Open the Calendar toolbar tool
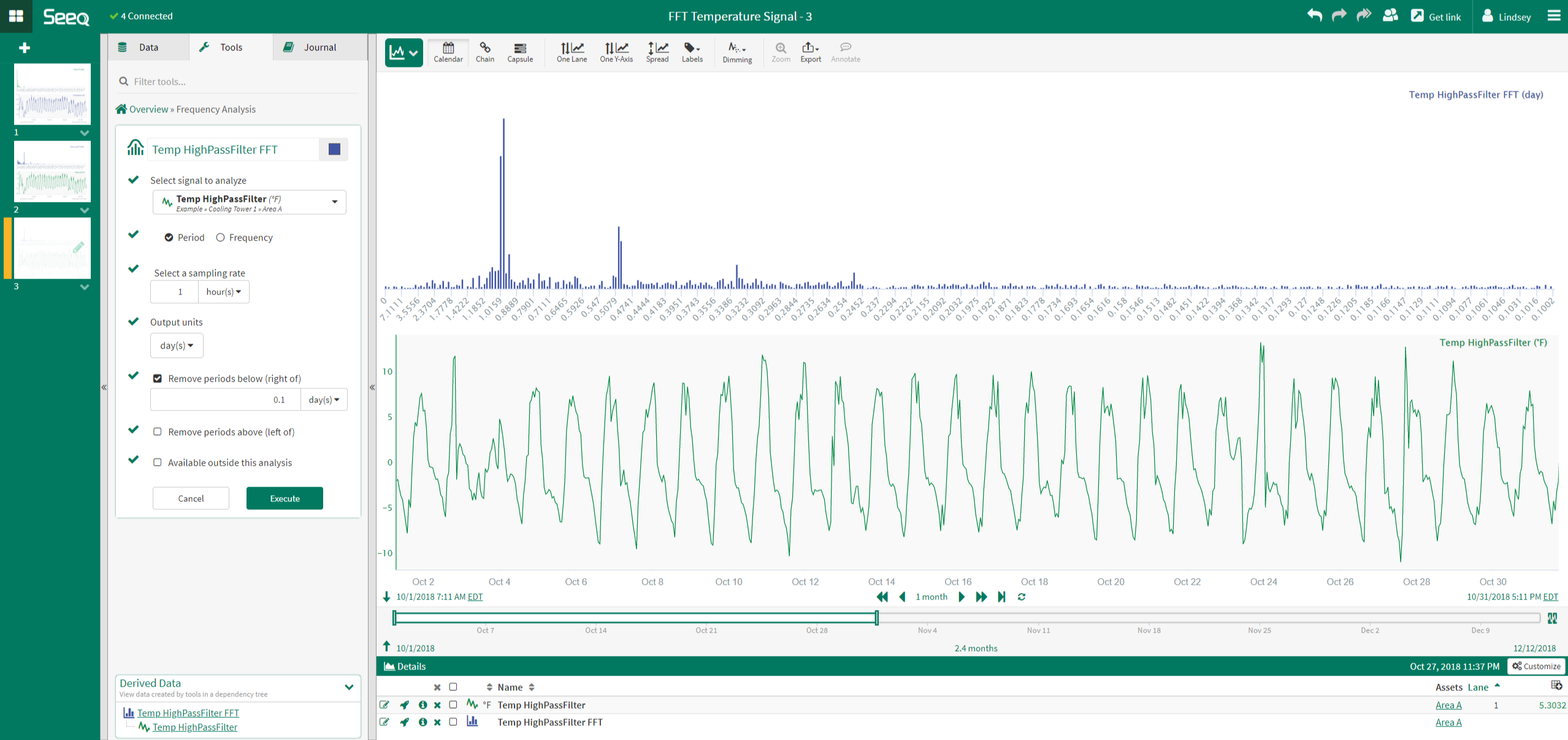The width and height of the screenshot is (1568, 740). (448, 52)
